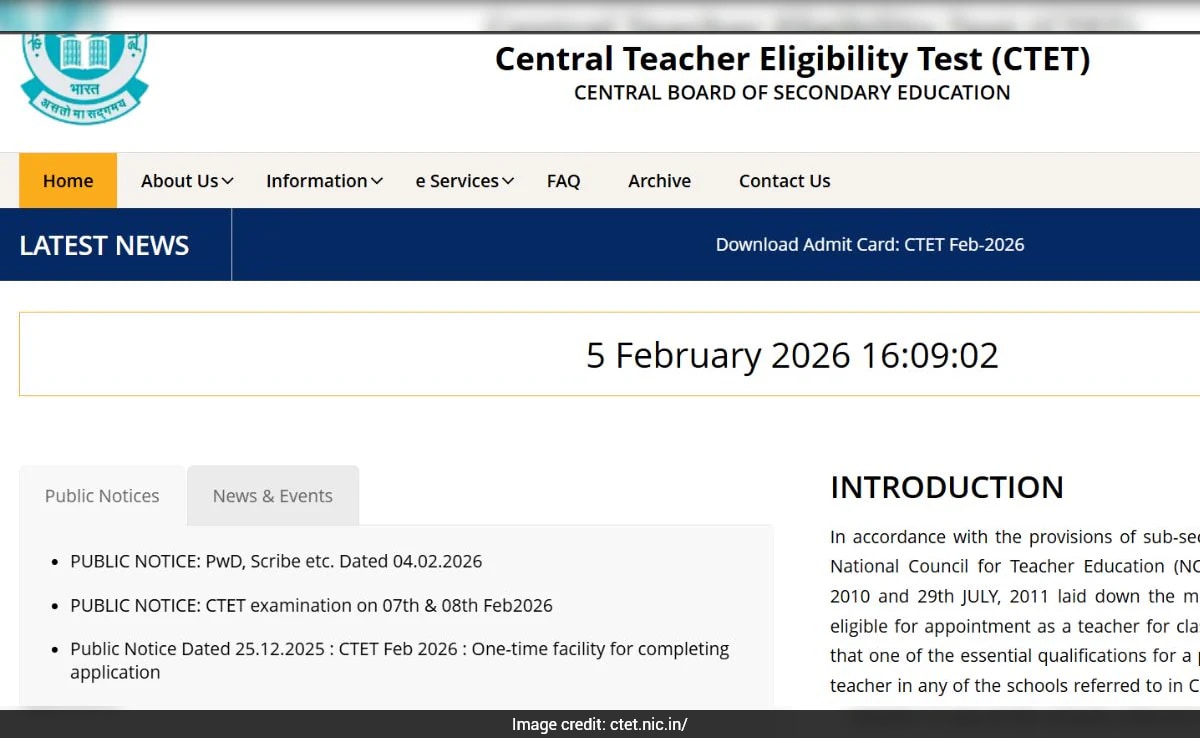Screen dimensions: 1200x738
Task: Open the Information dropdown menu
Action: pos(324,181)
